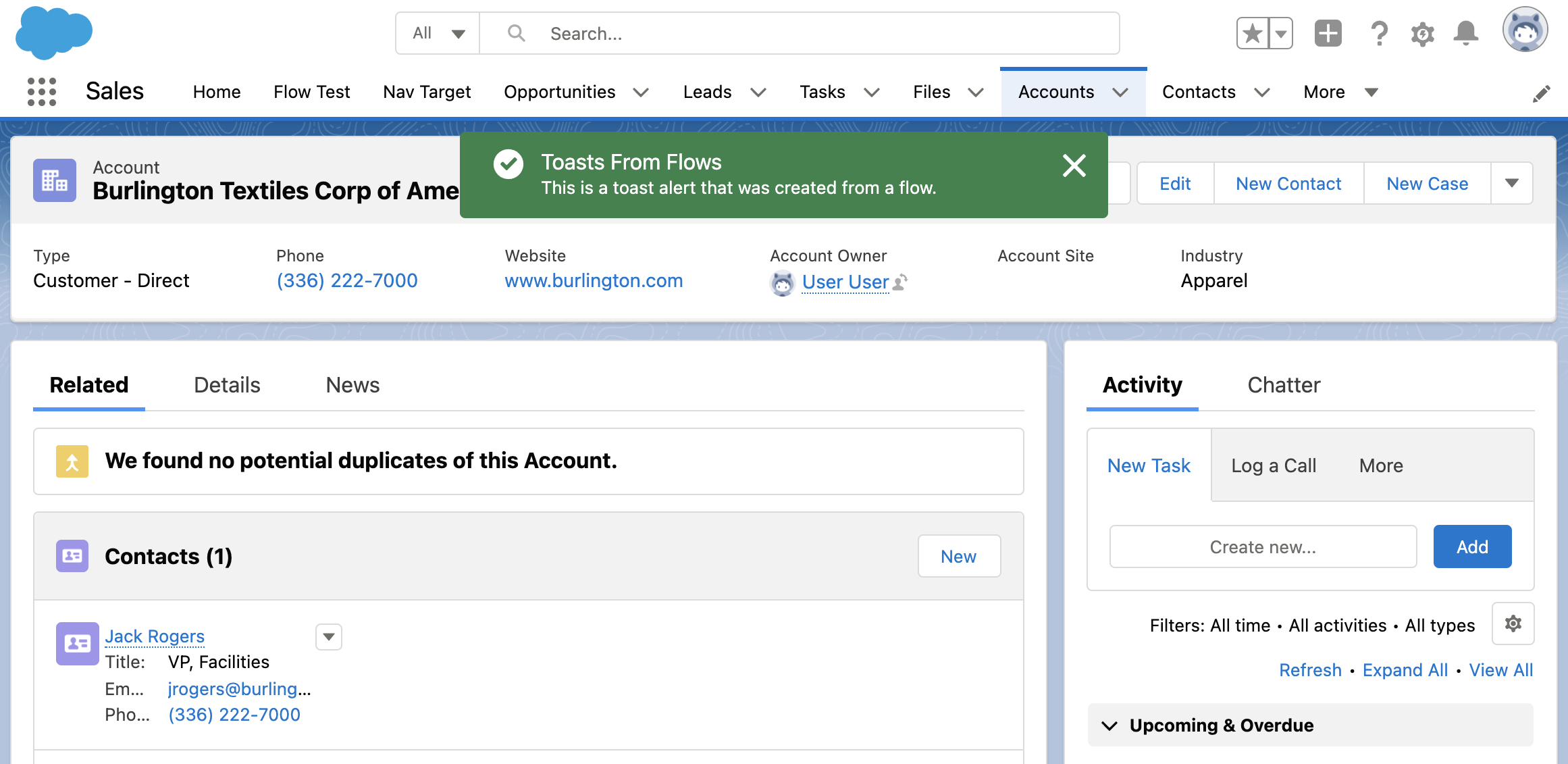
Task: Click the account phone number link
Action: (347, 280)
